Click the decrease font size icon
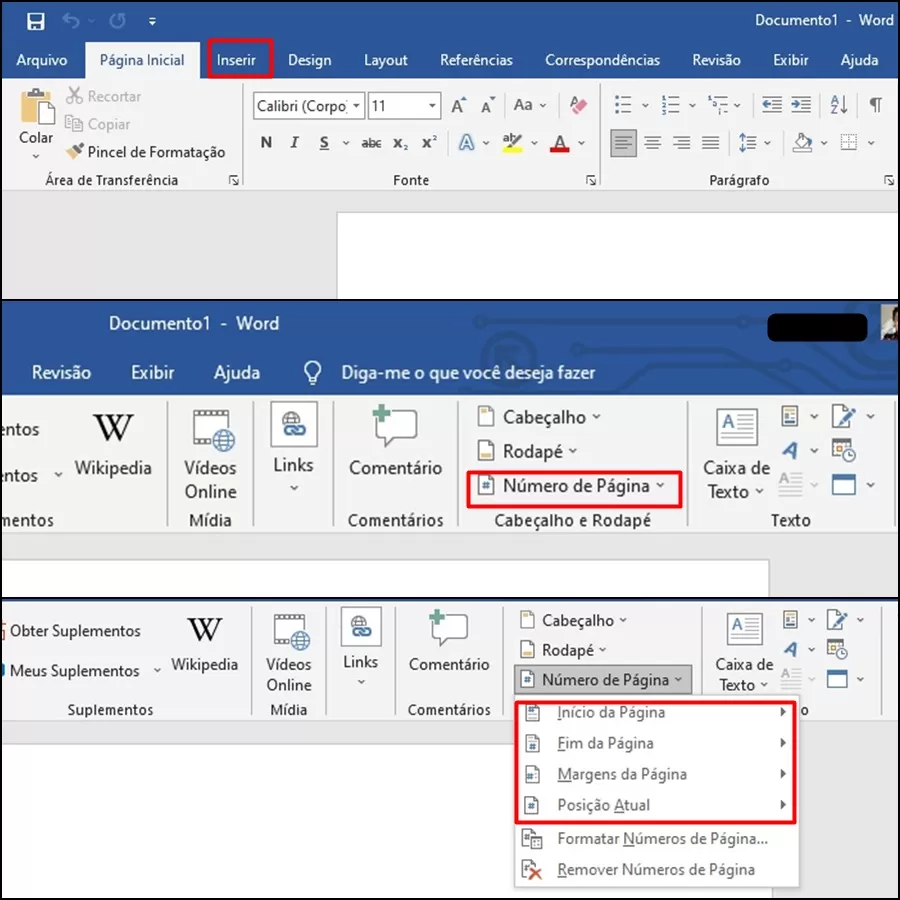The width and height of the screenshot is (900, 900). 488,106
